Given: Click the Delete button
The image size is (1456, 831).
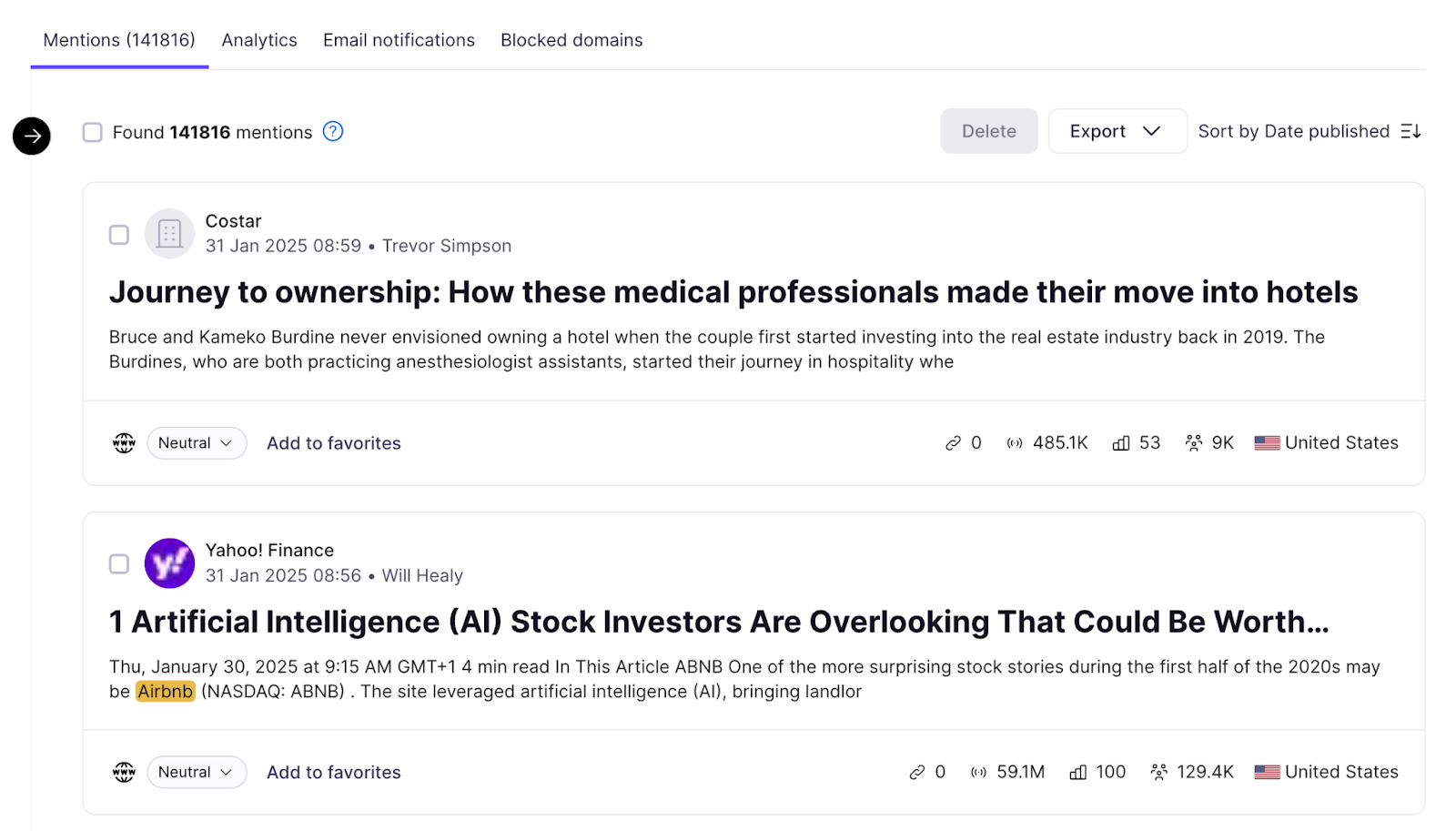Looking at the screenshot, I should pyautogui.click(x=988, y=131).
